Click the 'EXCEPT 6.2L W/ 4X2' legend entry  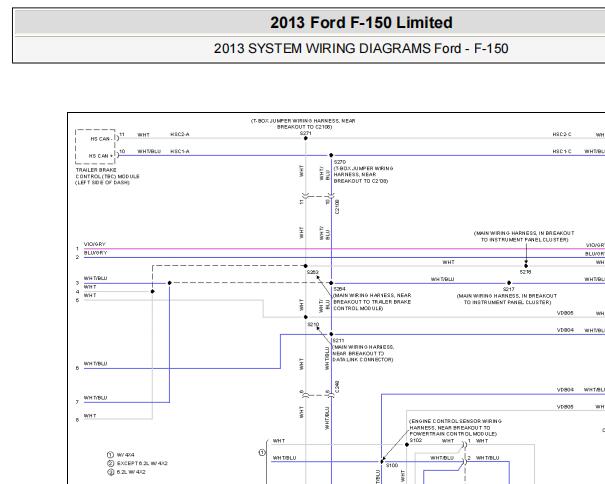[x=142, y=463]
